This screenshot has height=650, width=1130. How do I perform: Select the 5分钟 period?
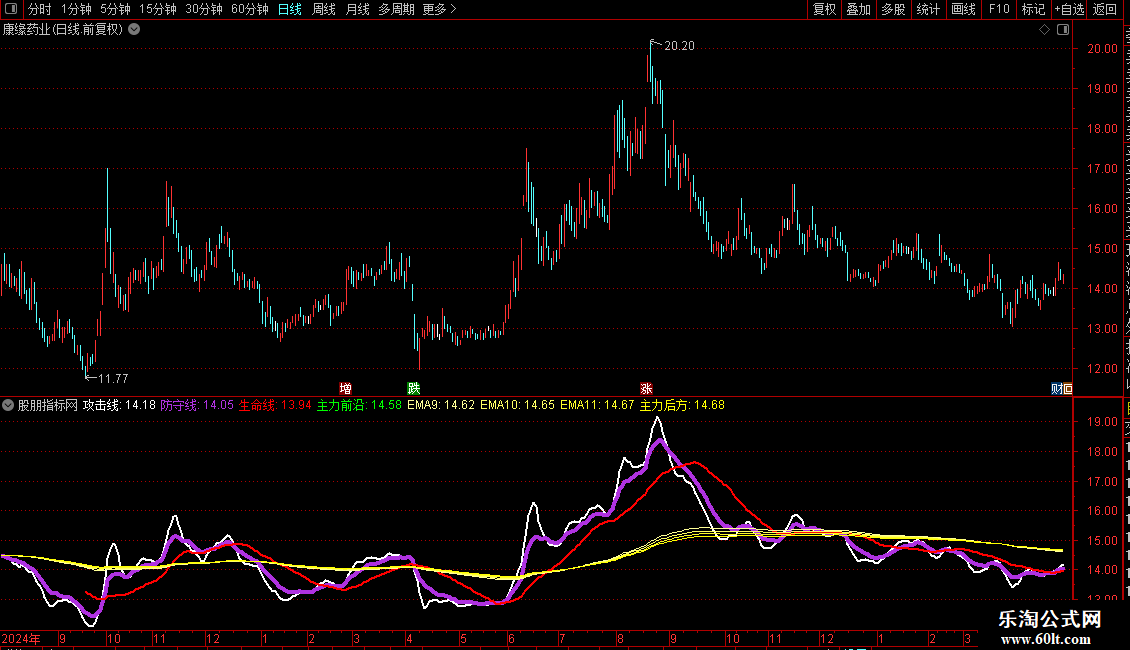click(x=115, y=9)
